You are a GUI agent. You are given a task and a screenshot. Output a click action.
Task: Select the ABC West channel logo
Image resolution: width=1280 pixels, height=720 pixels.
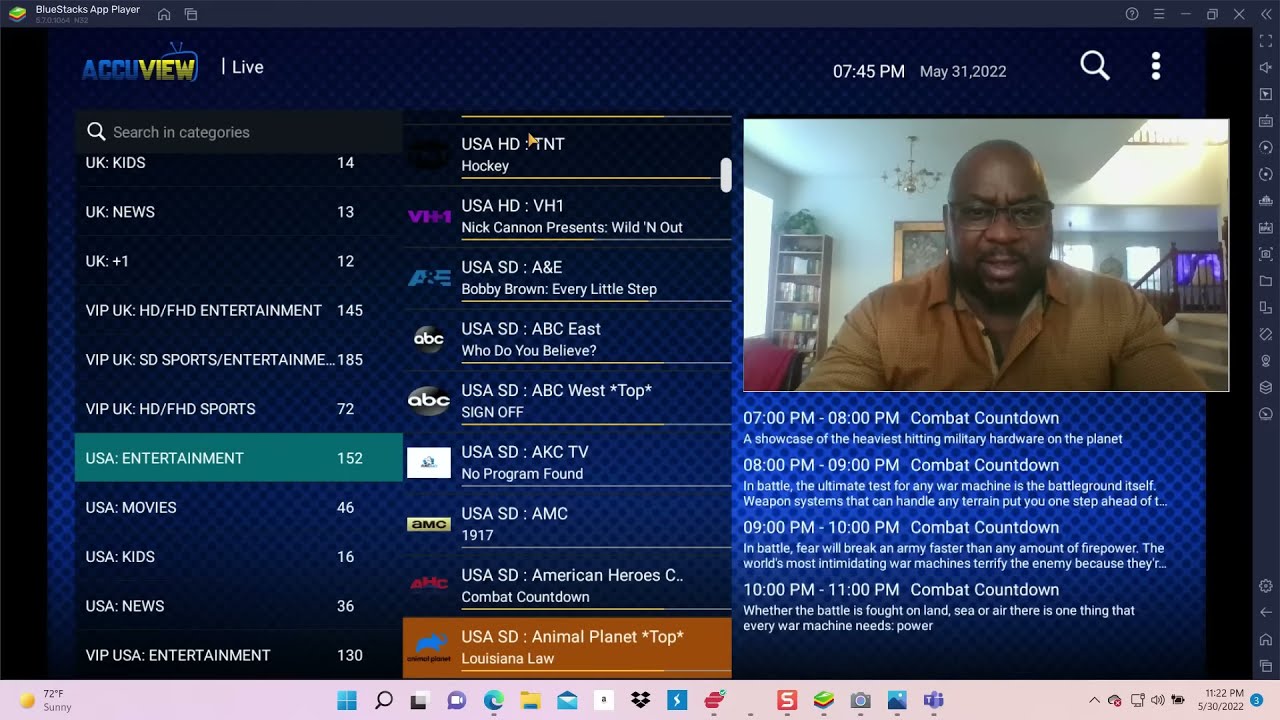(x=429, y=401)
